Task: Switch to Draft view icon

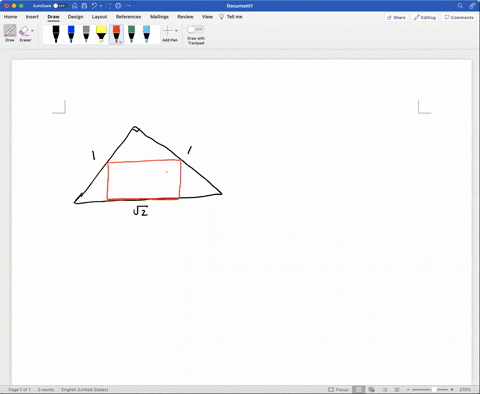Action: [397, 389]
